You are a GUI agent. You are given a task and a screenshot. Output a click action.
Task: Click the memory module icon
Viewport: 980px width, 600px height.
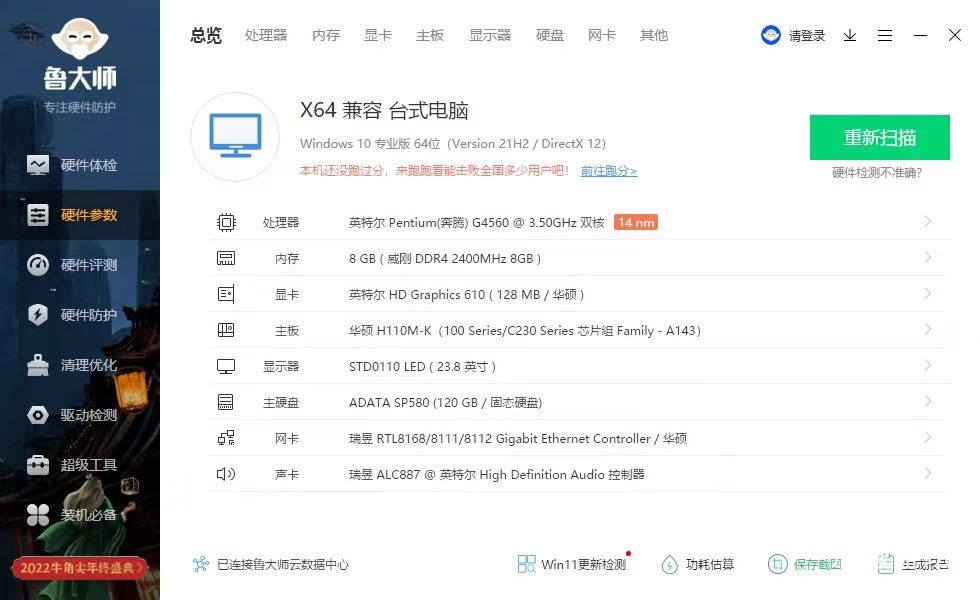pyautogui.click(x=226, y=258)
